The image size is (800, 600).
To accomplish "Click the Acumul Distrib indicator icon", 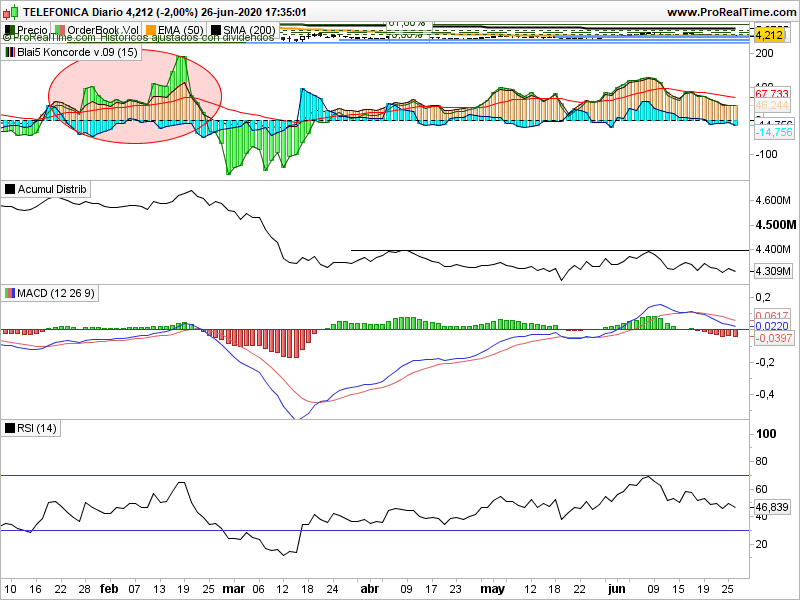I will coord(10,189).
